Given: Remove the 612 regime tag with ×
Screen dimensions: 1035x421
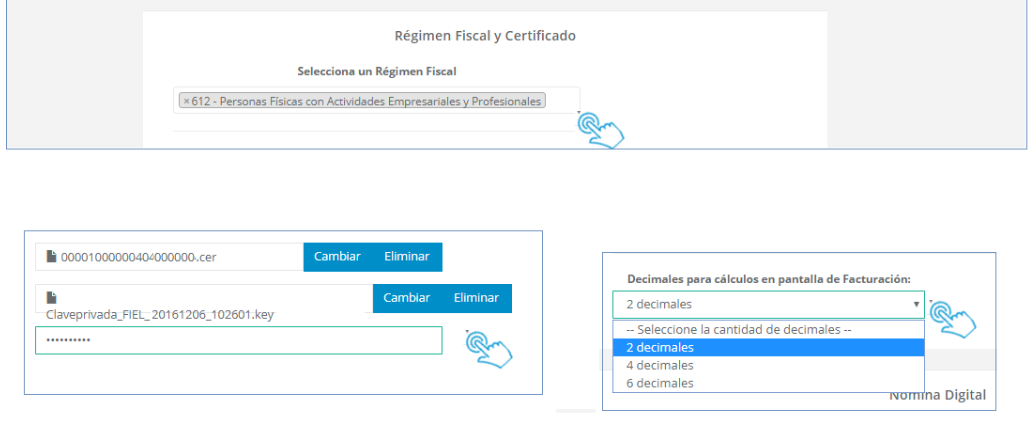Looking at the screenshot, I should click(x=186, y=101).
